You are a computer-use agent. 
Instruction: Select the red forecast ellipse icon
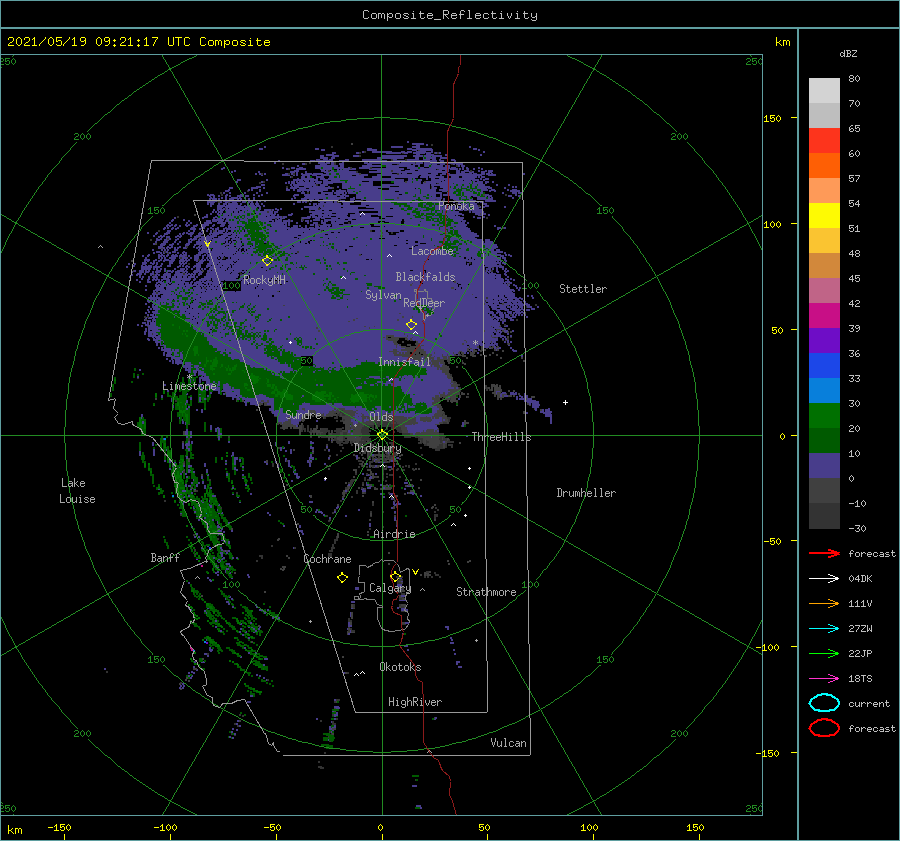pyautogui.click(x=824, y=728)
